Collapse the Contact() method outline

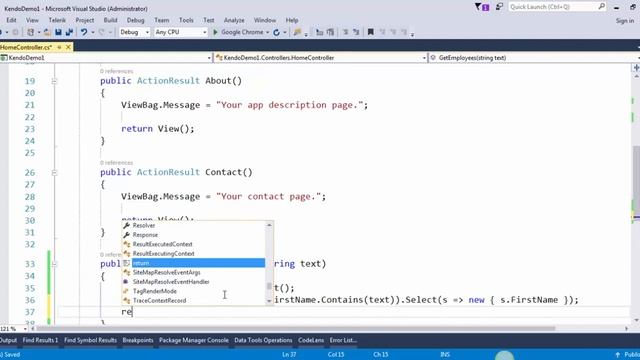point(54,173)
